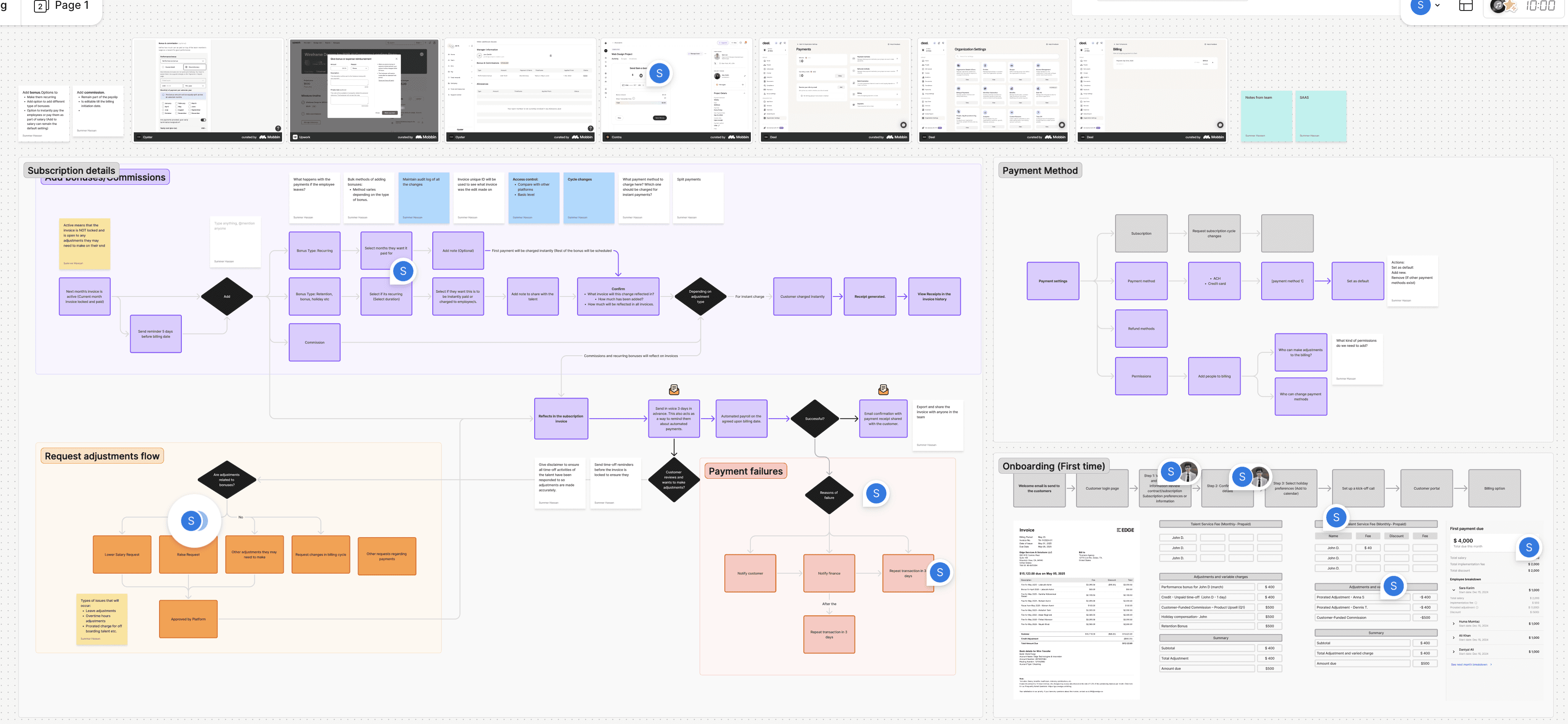Click 'See next month breakdown' link
This screenshot has height=724, width=1568.
(1469, 664)
